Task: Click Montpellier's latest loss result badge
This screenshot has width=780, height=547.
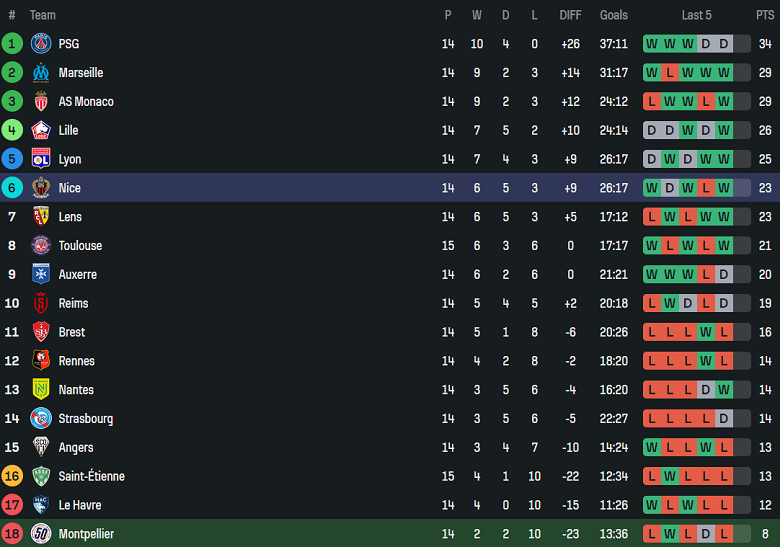Action: tap(724, 534)
